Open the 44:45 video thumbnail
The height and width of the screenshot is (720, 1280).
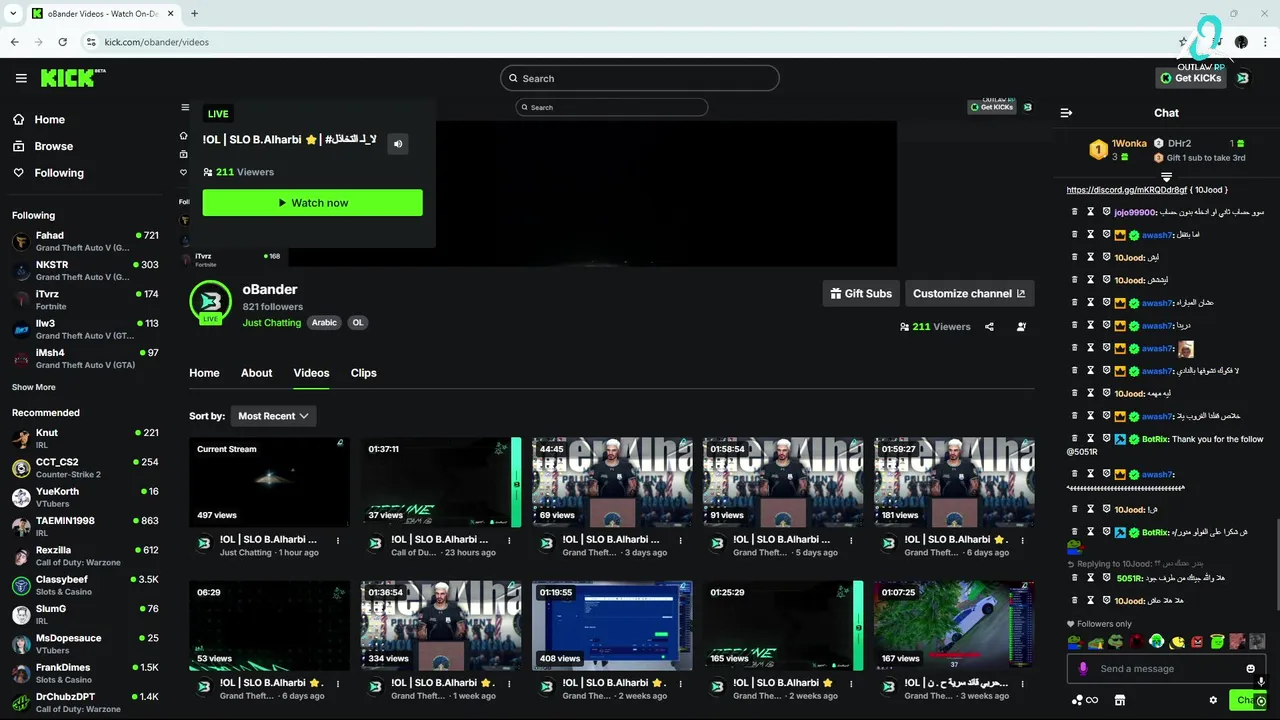point(612,482)
